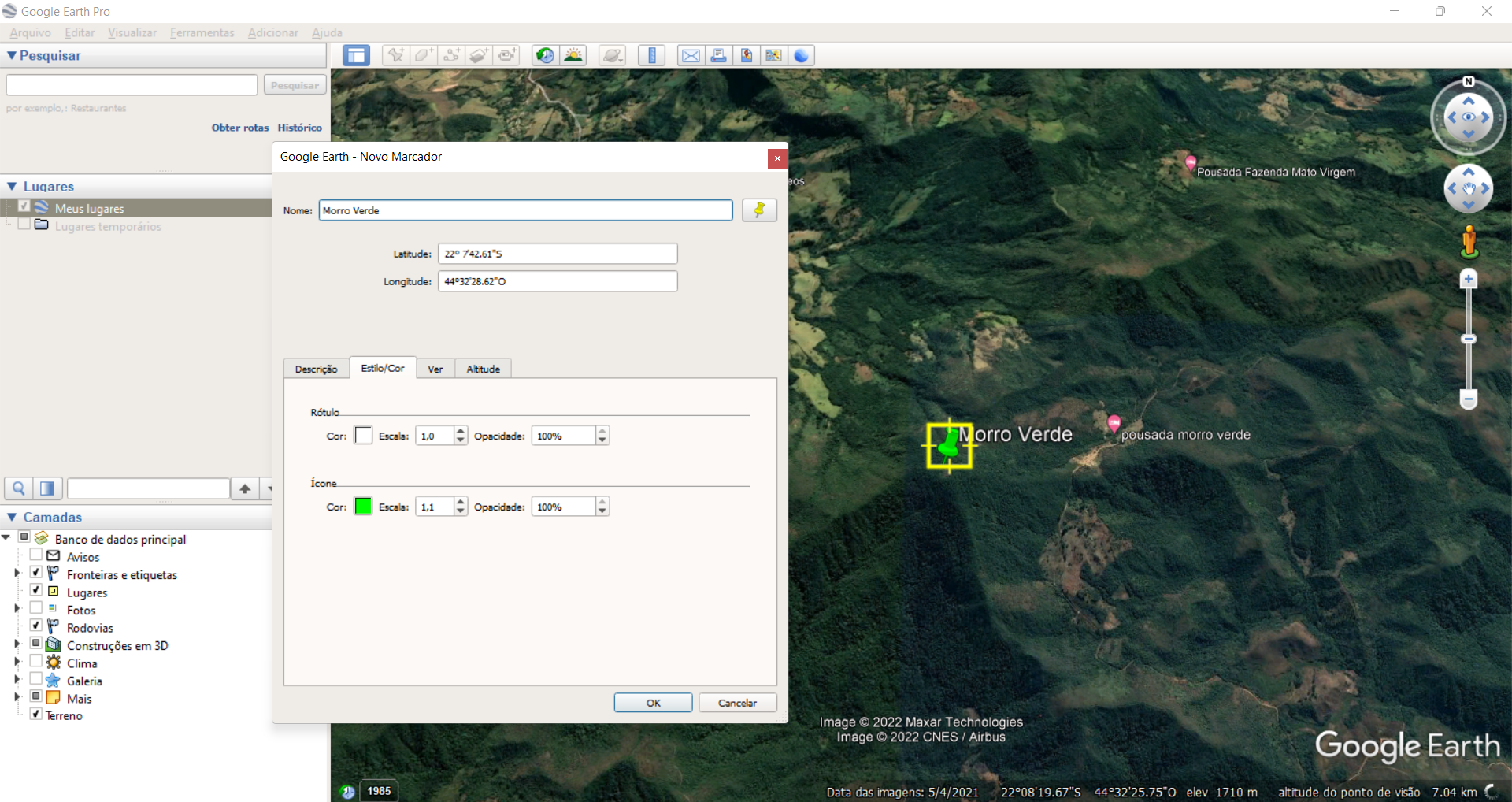
Task: Click the Latitude input field
Action: coord(558,254)
